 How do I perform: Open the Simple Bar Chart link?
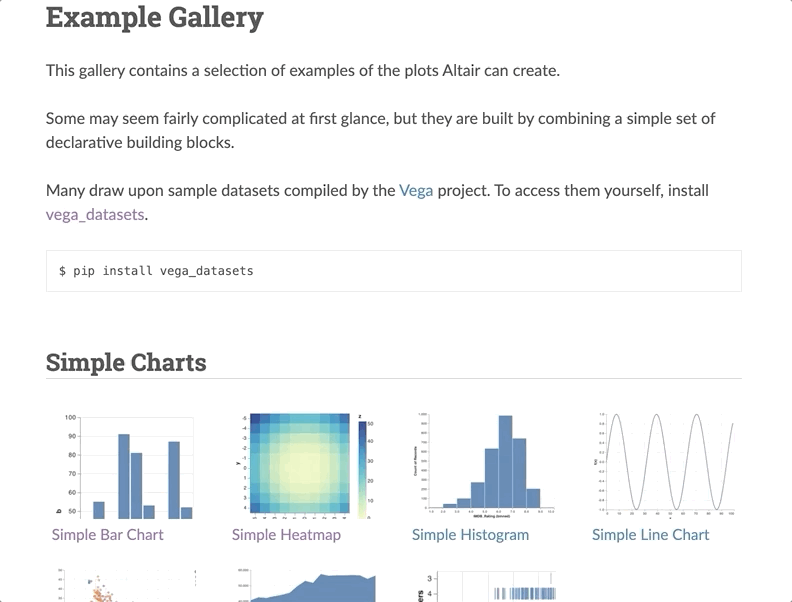point(108,534)
